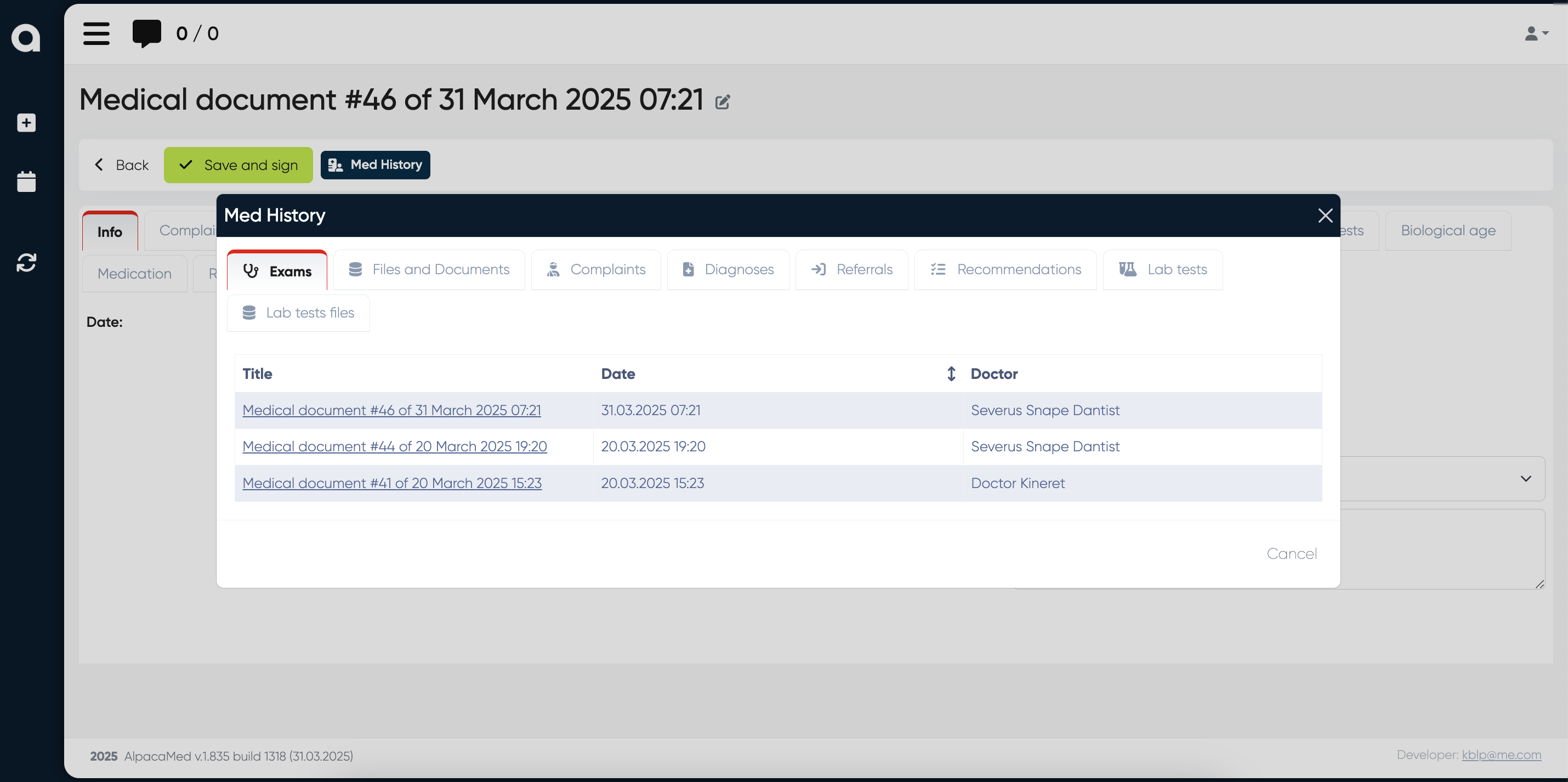Click the AlpacaMed logo icon

click(26, 38)
